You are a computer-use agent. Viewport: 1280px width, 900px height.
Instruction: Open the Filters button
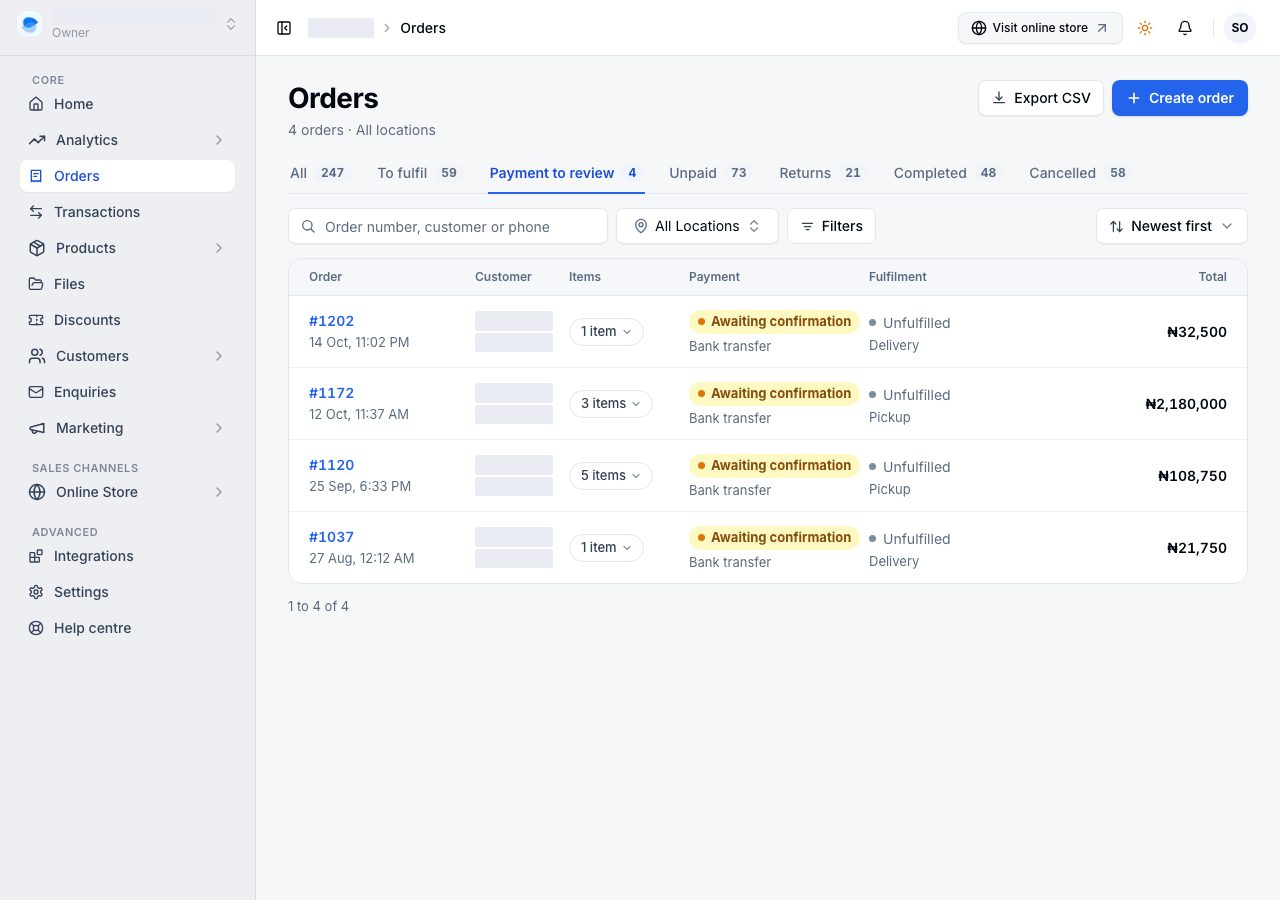tap(831, 226)
